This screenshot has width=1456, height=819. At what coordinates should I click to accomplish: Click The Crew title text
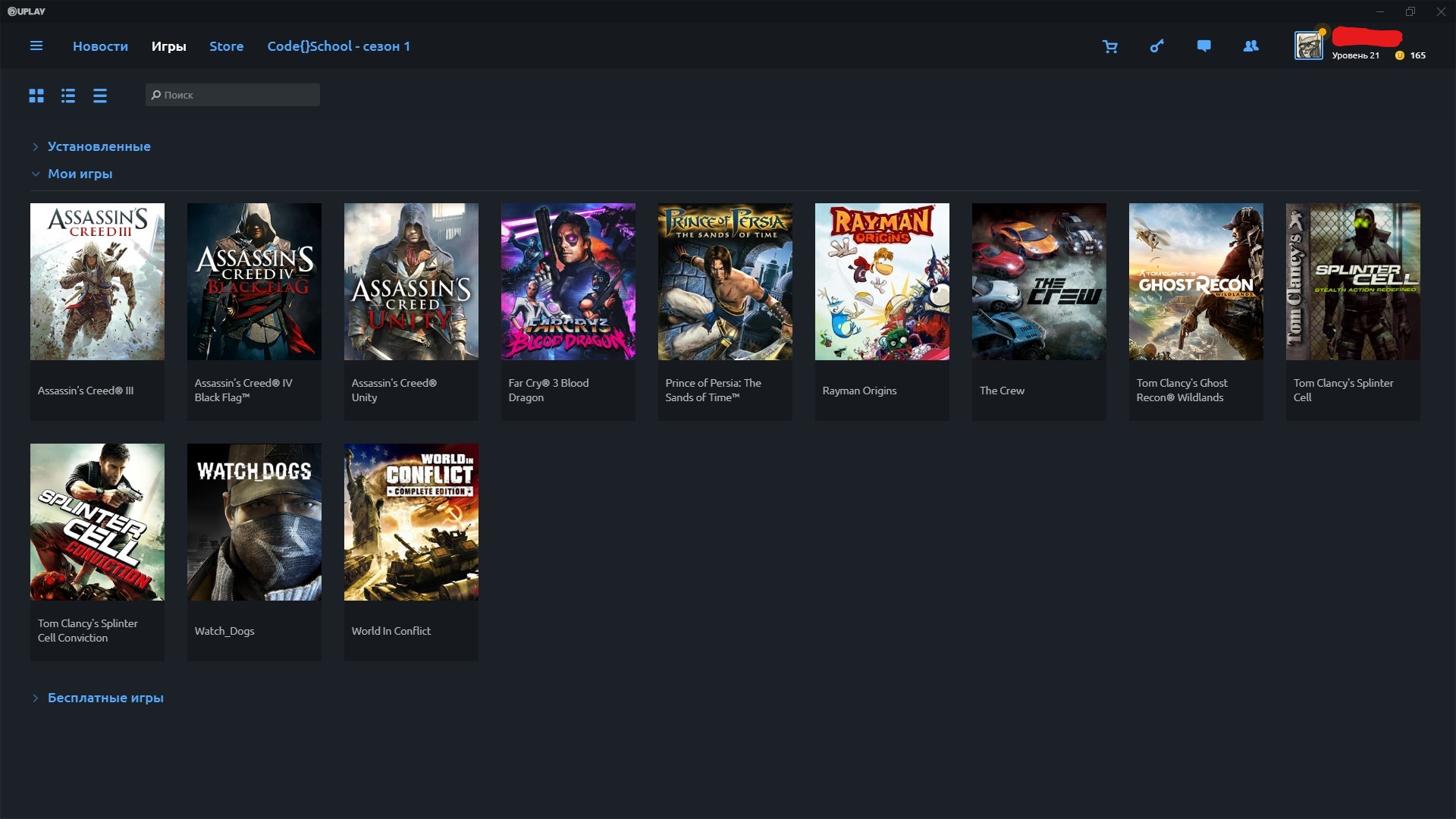1002,391
